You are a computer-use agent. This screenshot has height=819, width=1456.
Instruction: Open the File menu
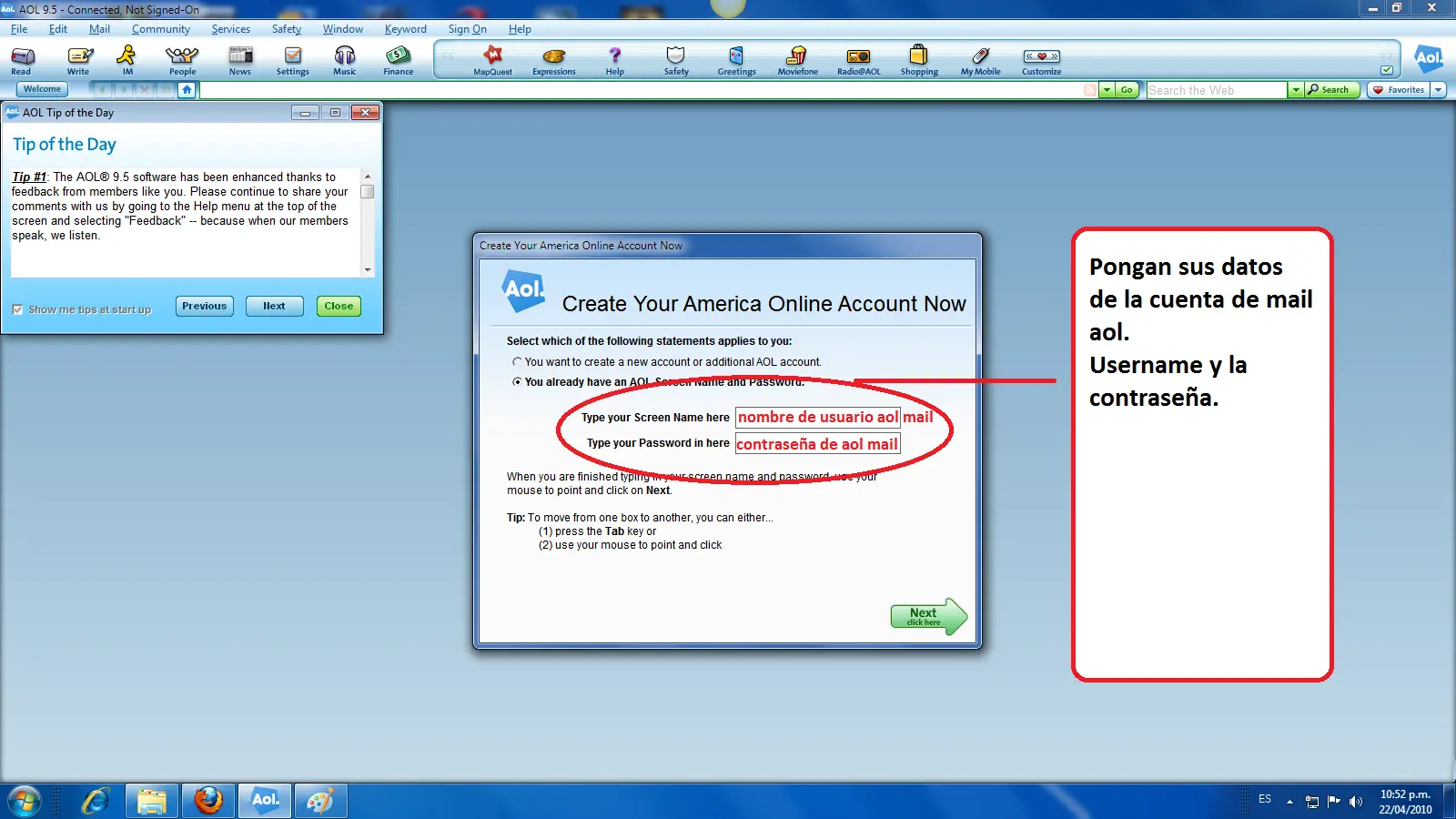point(19,29)
